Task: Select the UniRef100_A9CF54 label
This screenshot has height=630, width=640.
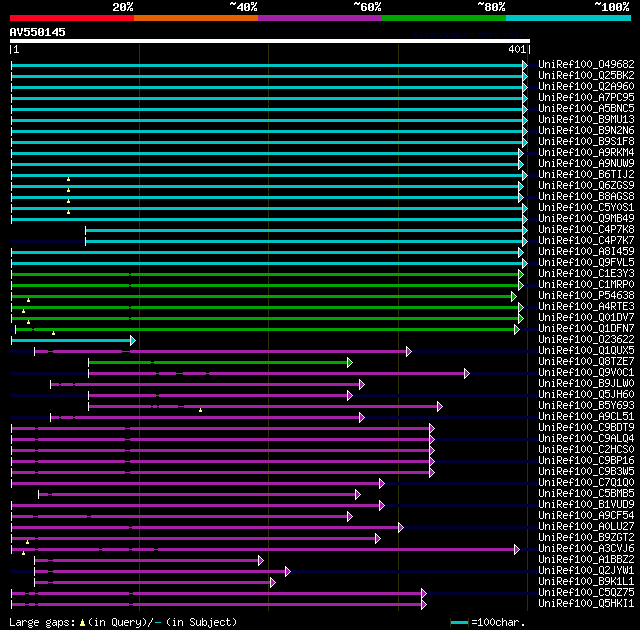Action: tap(586, 516)
